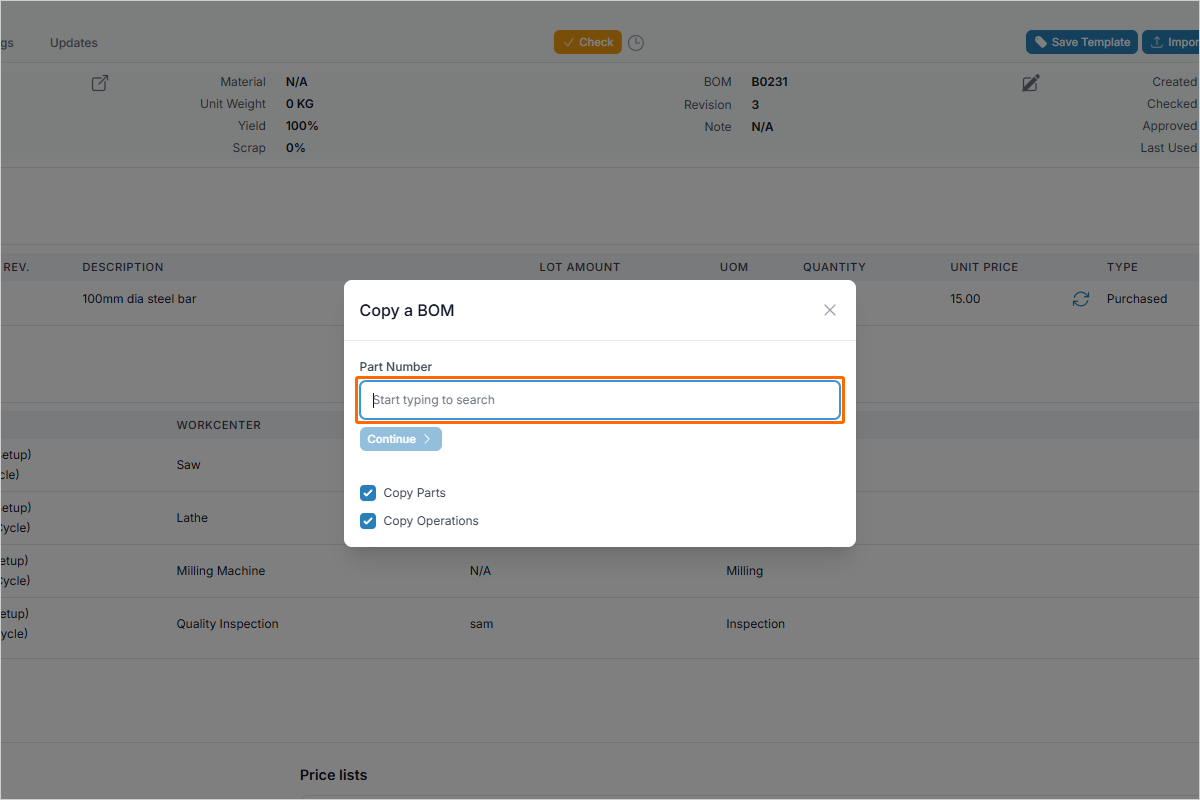The width and height of the screenshot is (1200, 800).
Task: Click the 'sam' operator cell
Action: pyautogui.click(x=482, y=624)
